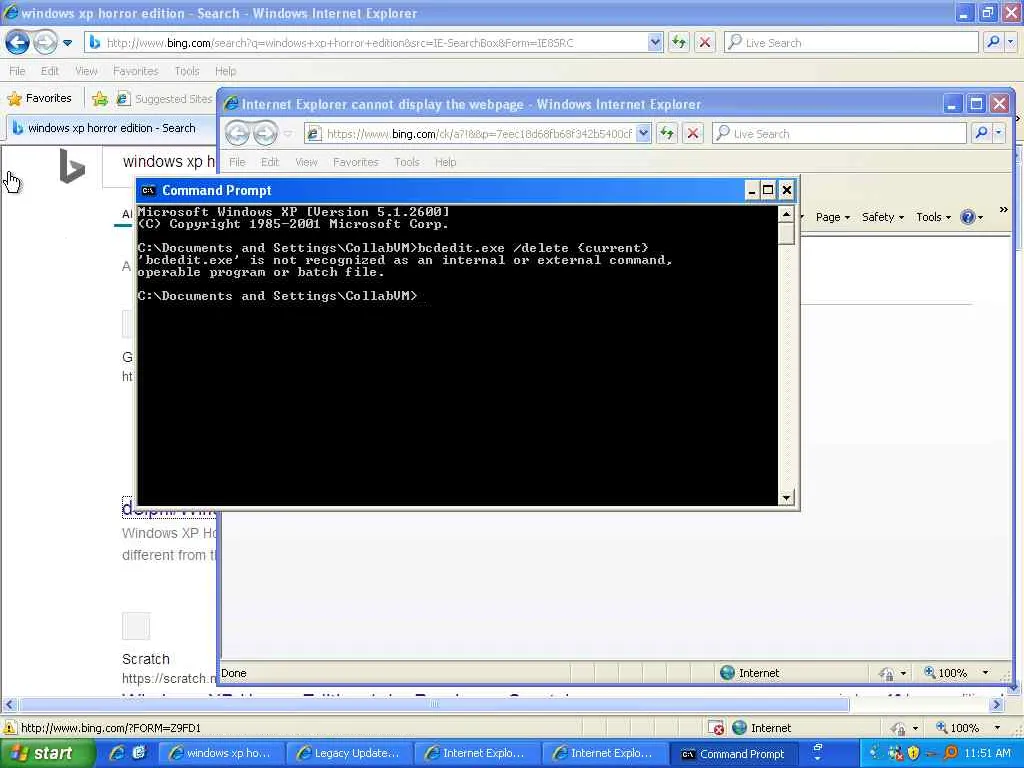Screen dimensions: 1024x768
Task: Open the Page command bar dropdown
Action: 833,217
